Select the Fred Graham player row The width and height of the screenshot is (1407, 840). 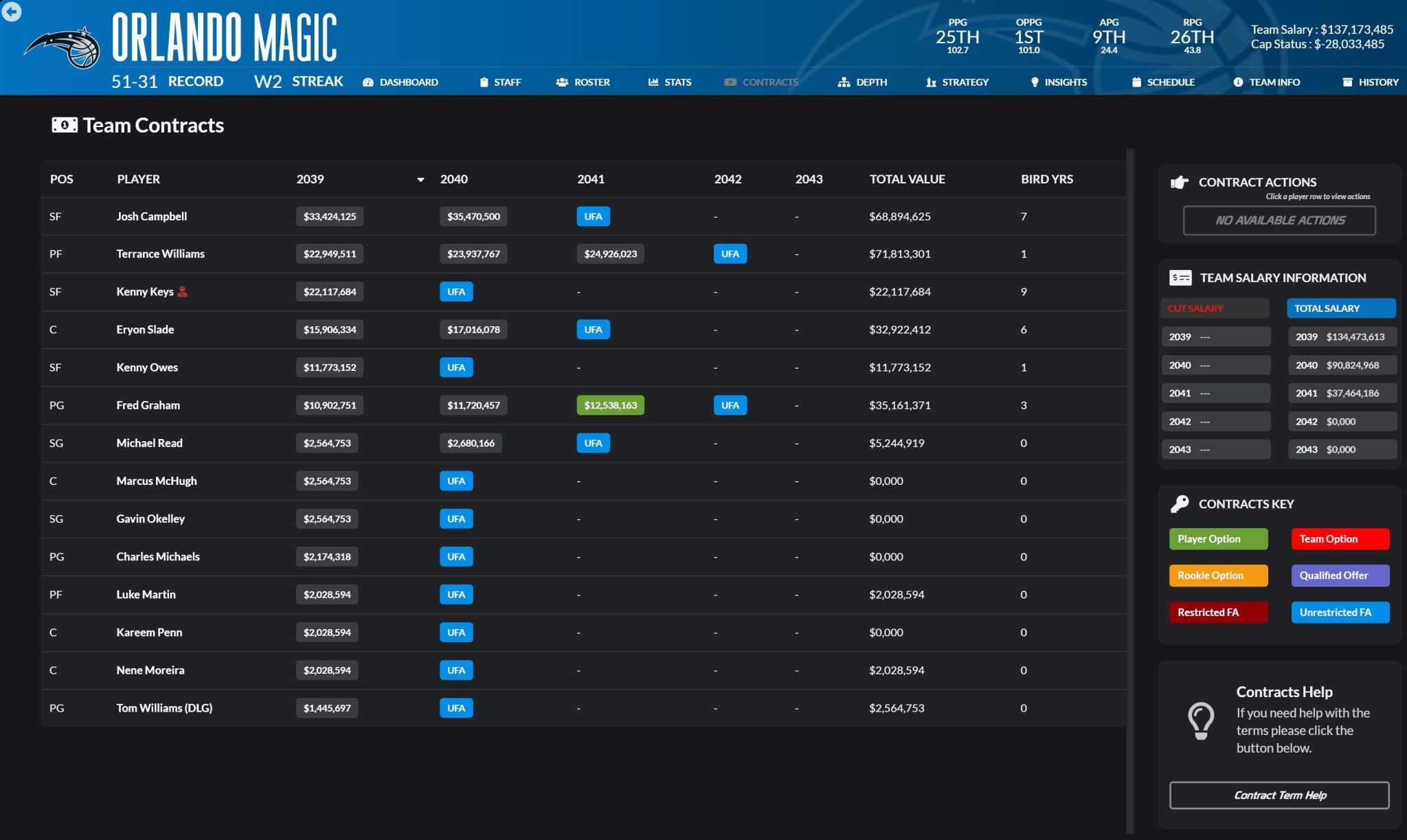[148, 405]
